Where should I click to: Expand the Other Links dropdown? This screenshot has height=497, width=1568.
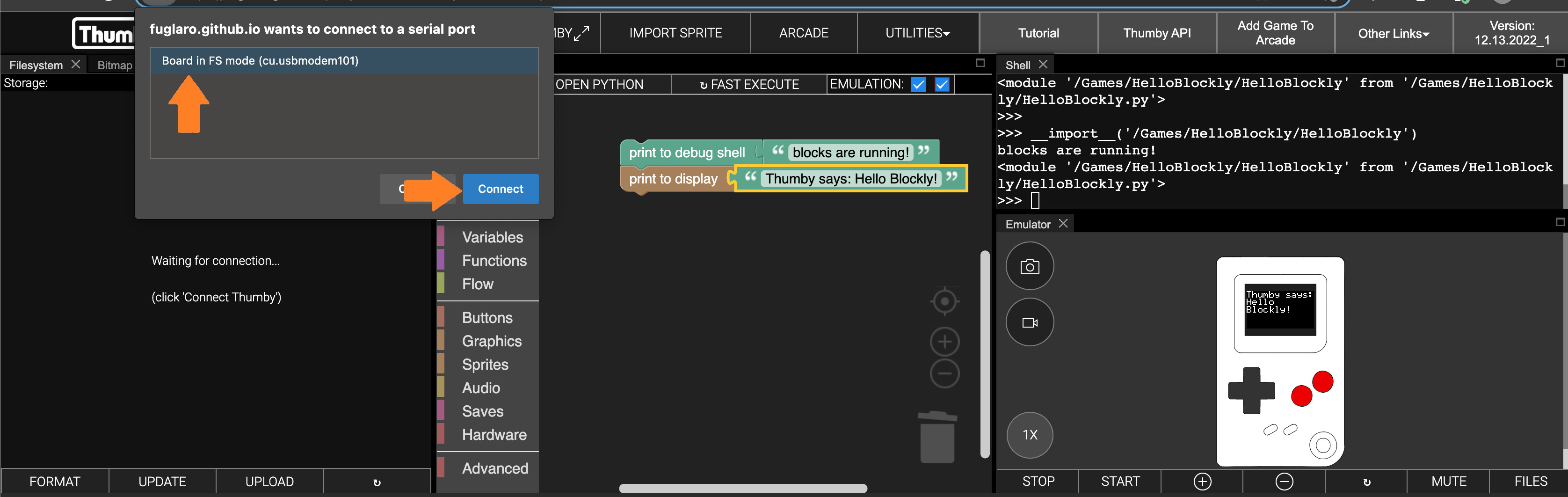point(1393,34)
